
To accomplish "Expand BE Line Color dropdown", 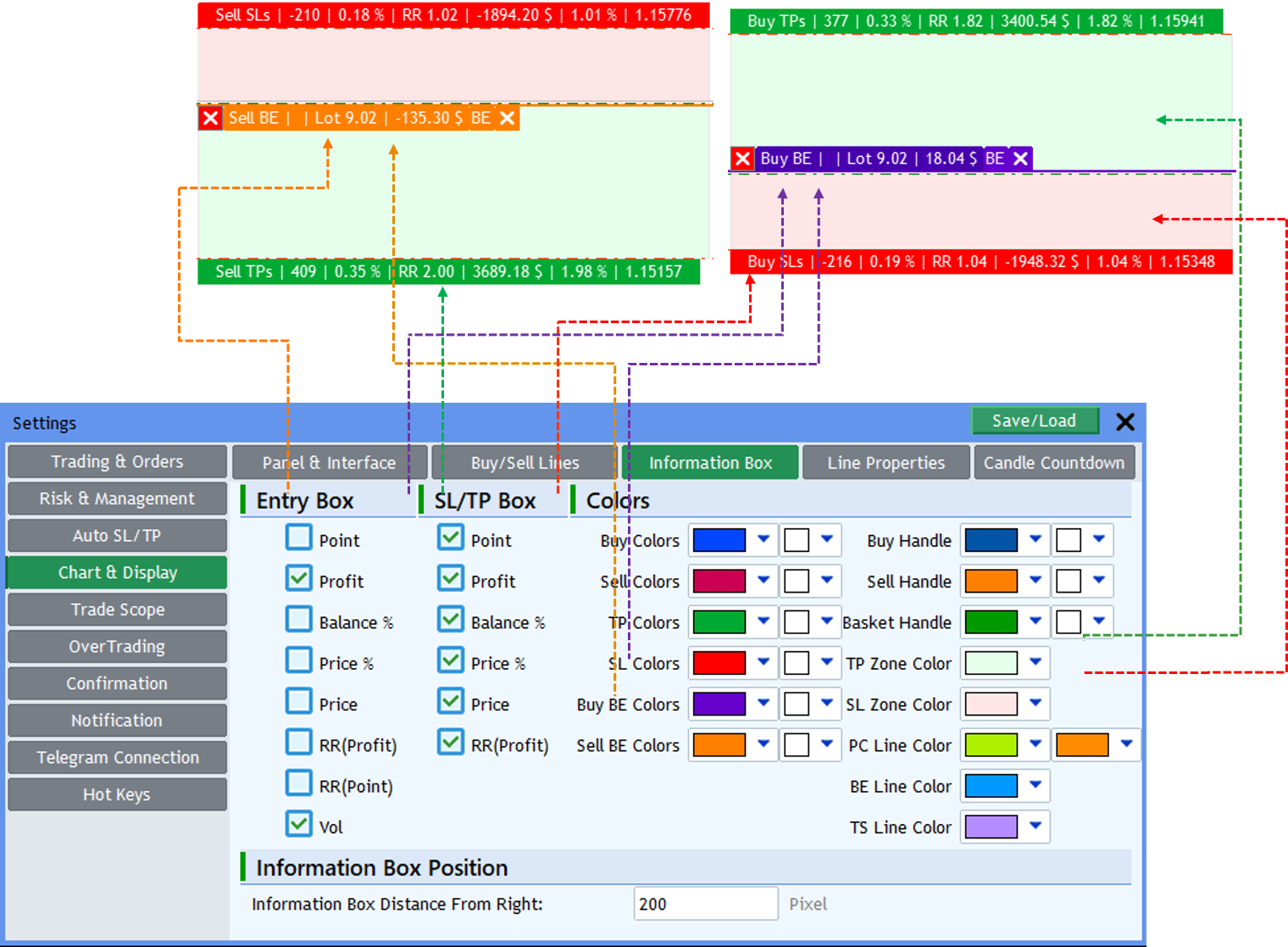I will (x=1035, y=785).
